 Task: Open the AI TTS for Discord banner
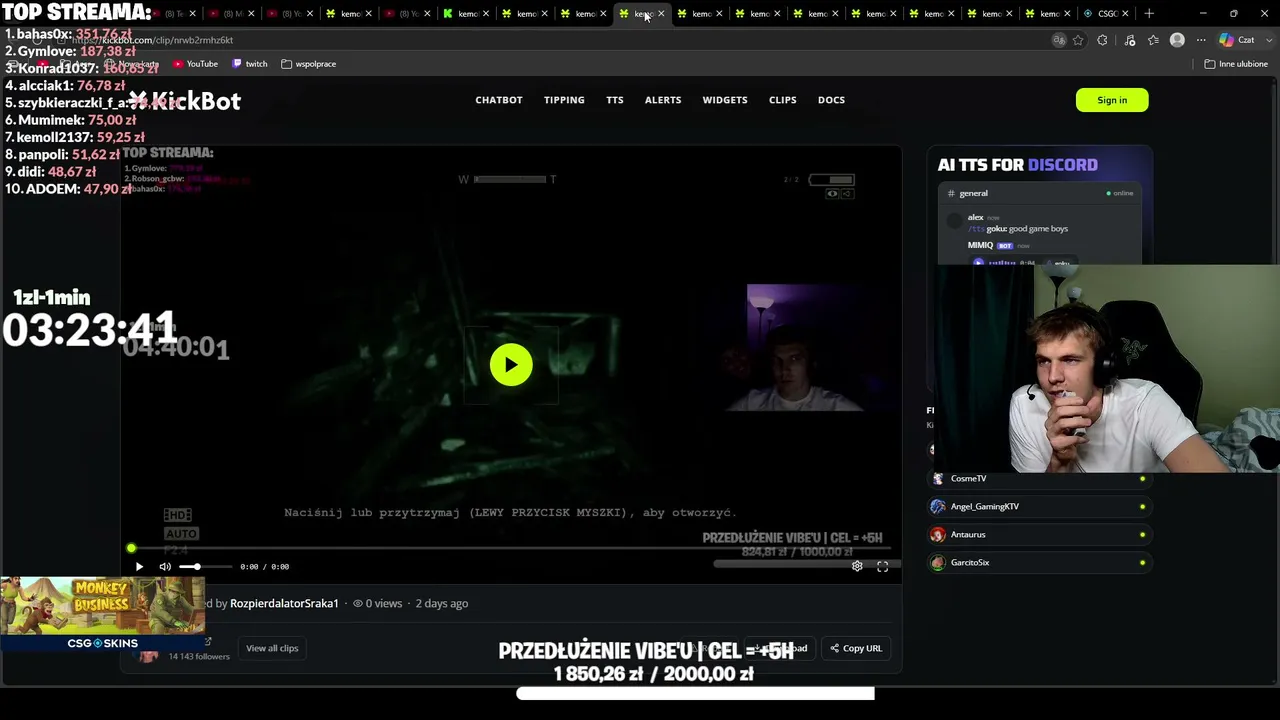pyautogui.click(x=1039, y=207)
